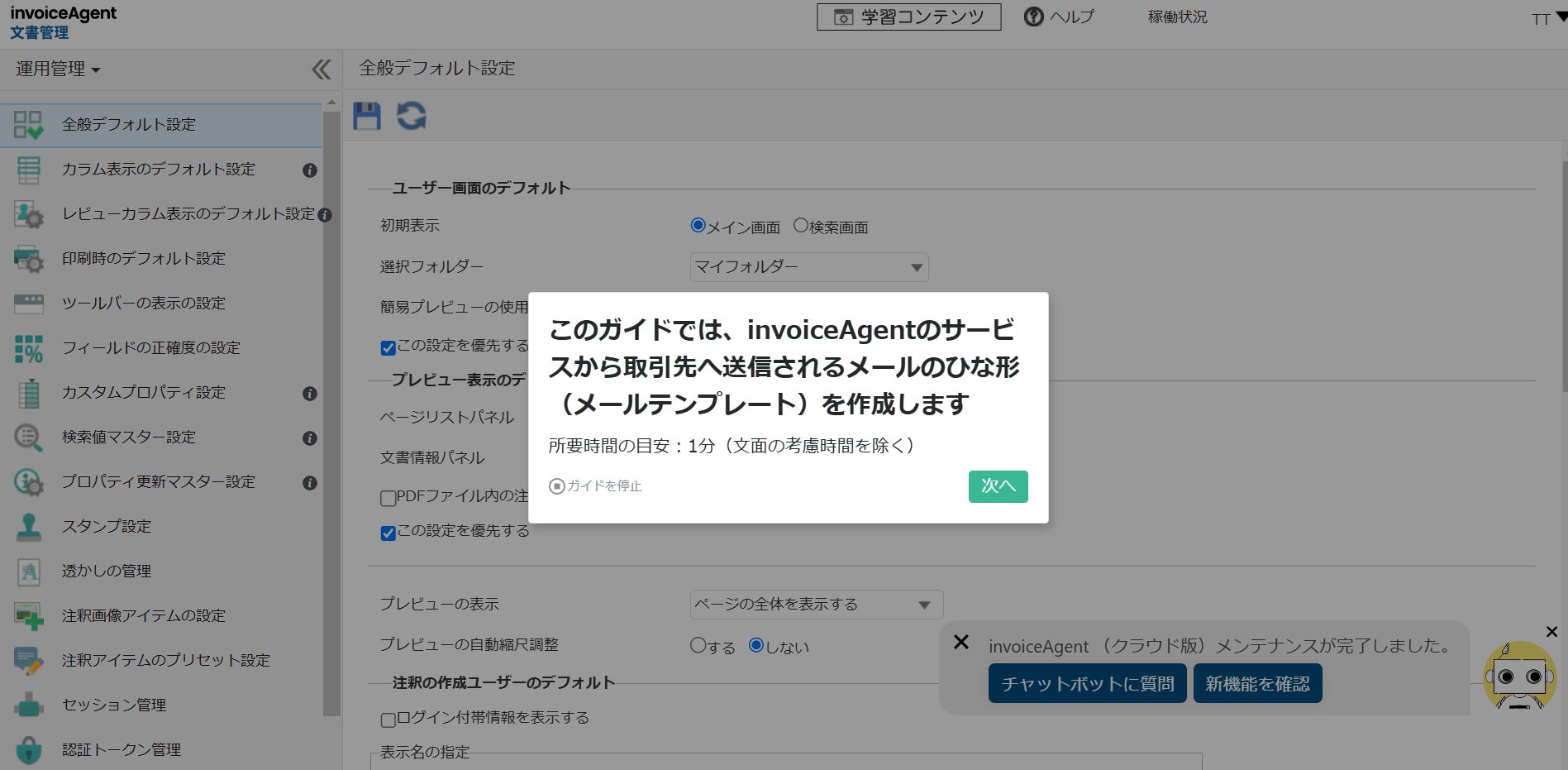The width and height of the screenshot is (1568, 770).
Task: Open 稼働状況 in the top bar
Action: coord(1177,17)
